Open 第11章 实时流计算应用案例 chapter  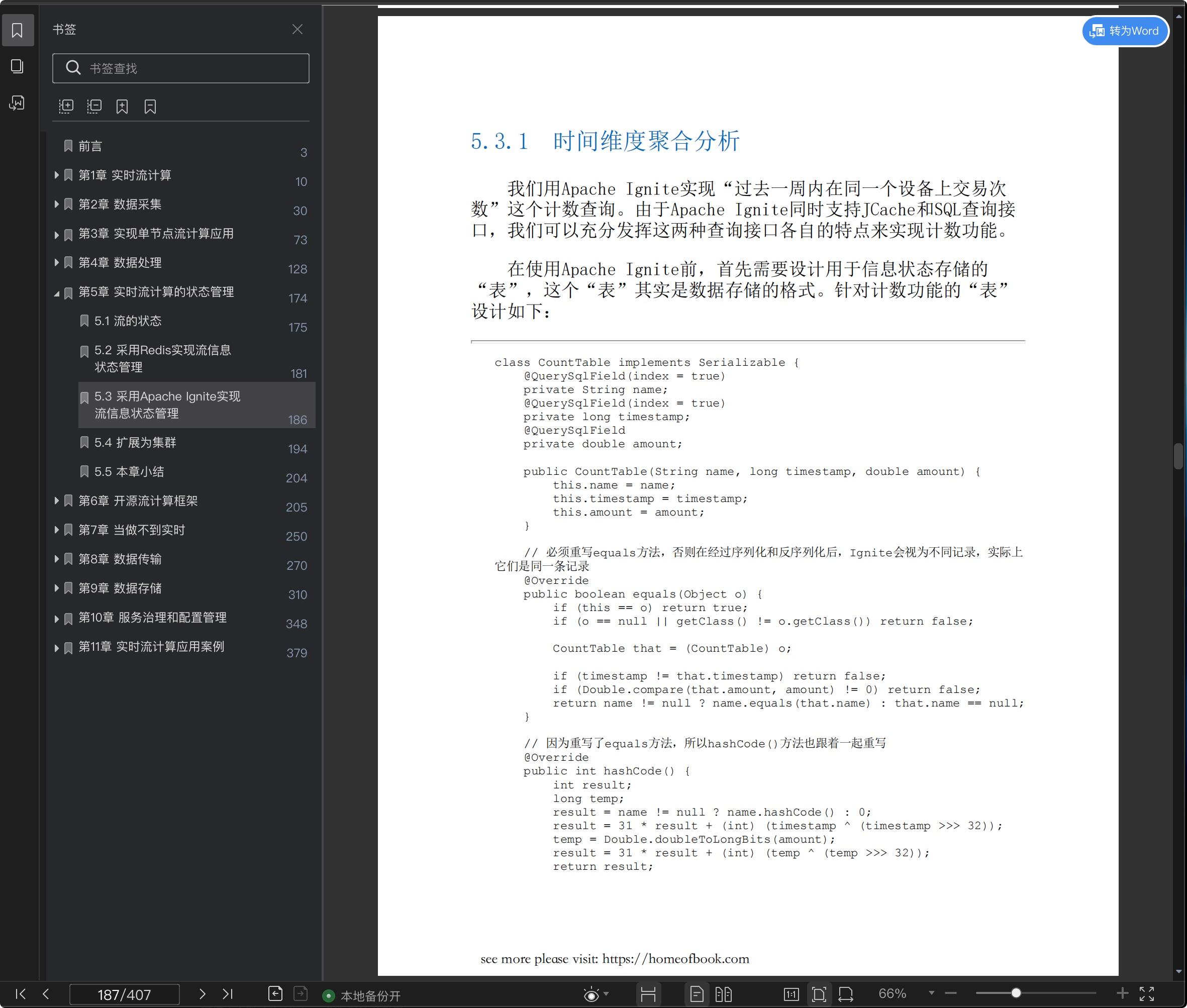pyautogui.click(x=151, y=646)
